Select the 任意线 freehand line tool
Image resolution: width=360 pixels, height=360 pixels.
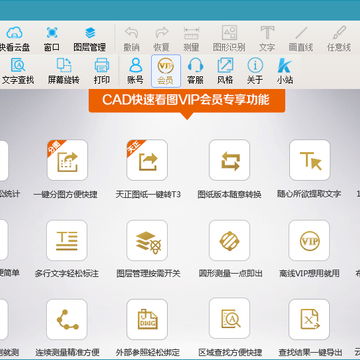[x=339, y=39]
